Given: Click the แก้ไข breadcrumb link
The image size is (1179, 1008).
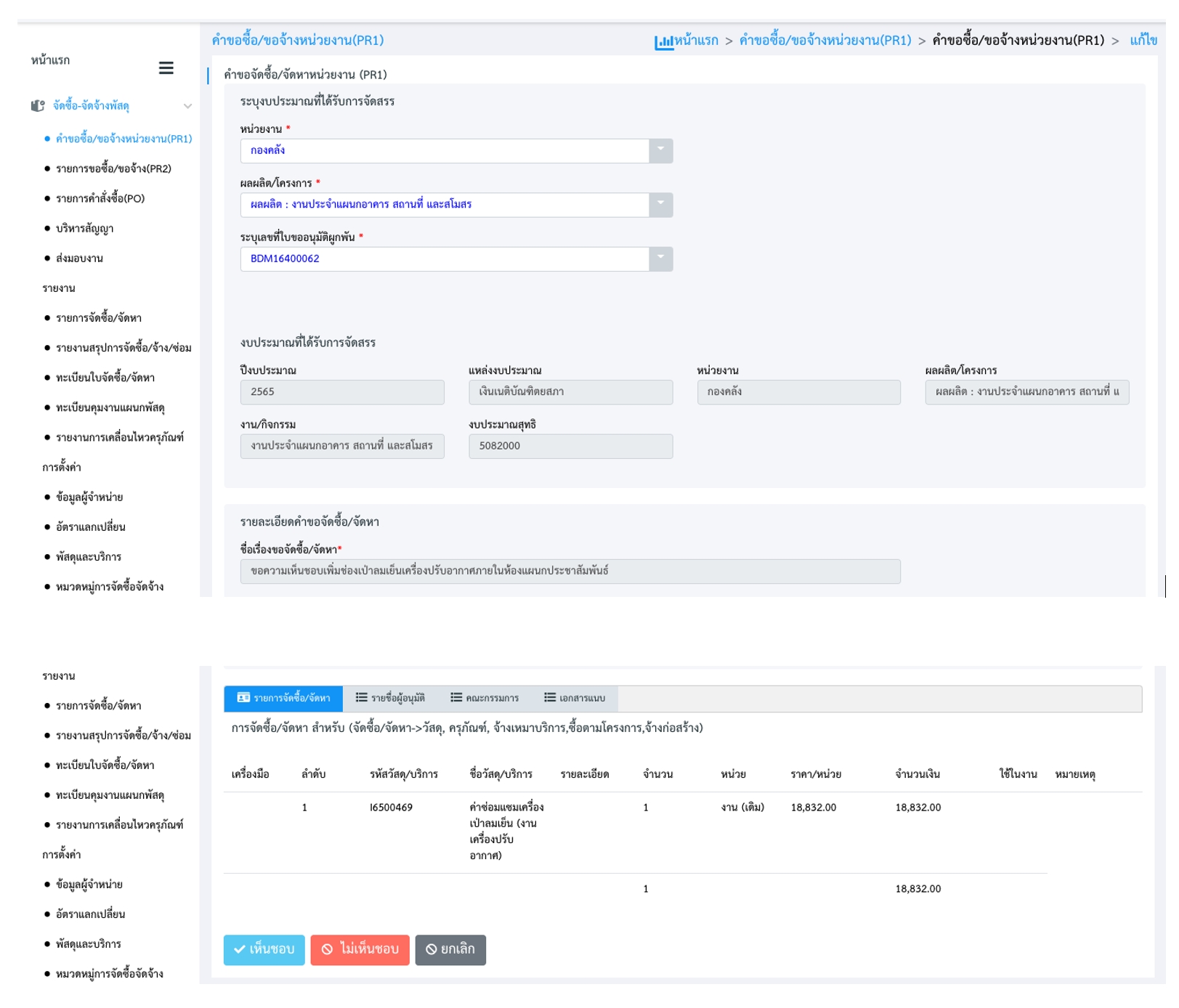Looking at the screenshot, I should click(1143, 41).
